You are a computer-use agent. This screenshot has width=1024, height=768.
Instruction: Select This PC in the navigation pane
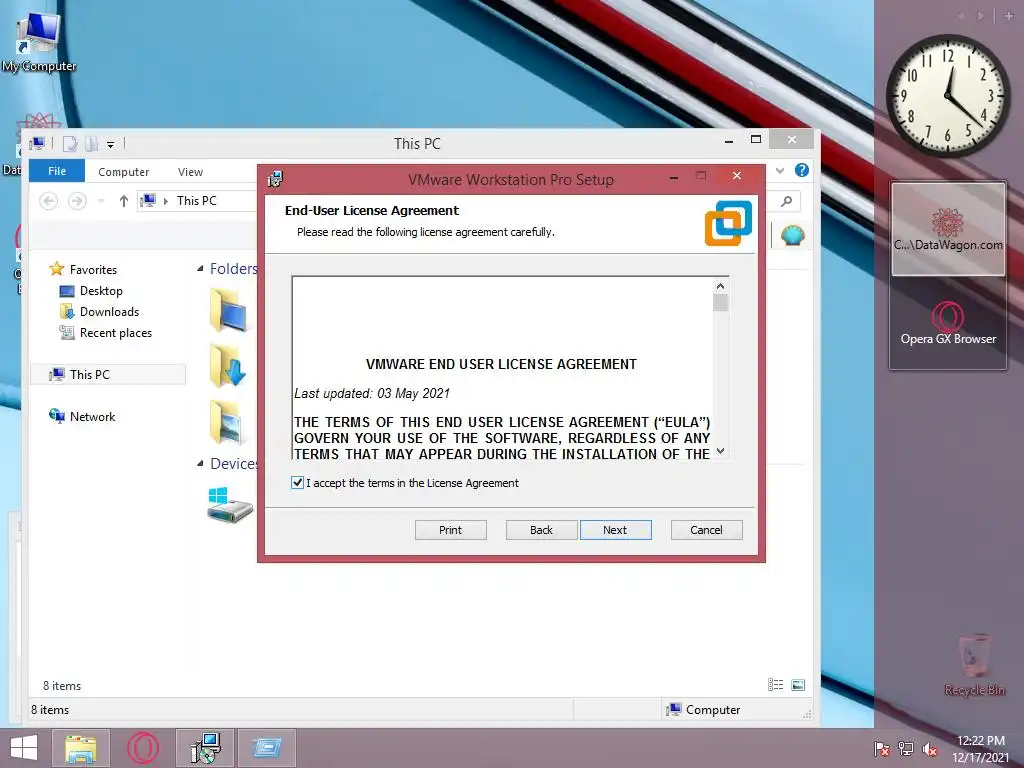pyautogui.click(x=108, y=374)
